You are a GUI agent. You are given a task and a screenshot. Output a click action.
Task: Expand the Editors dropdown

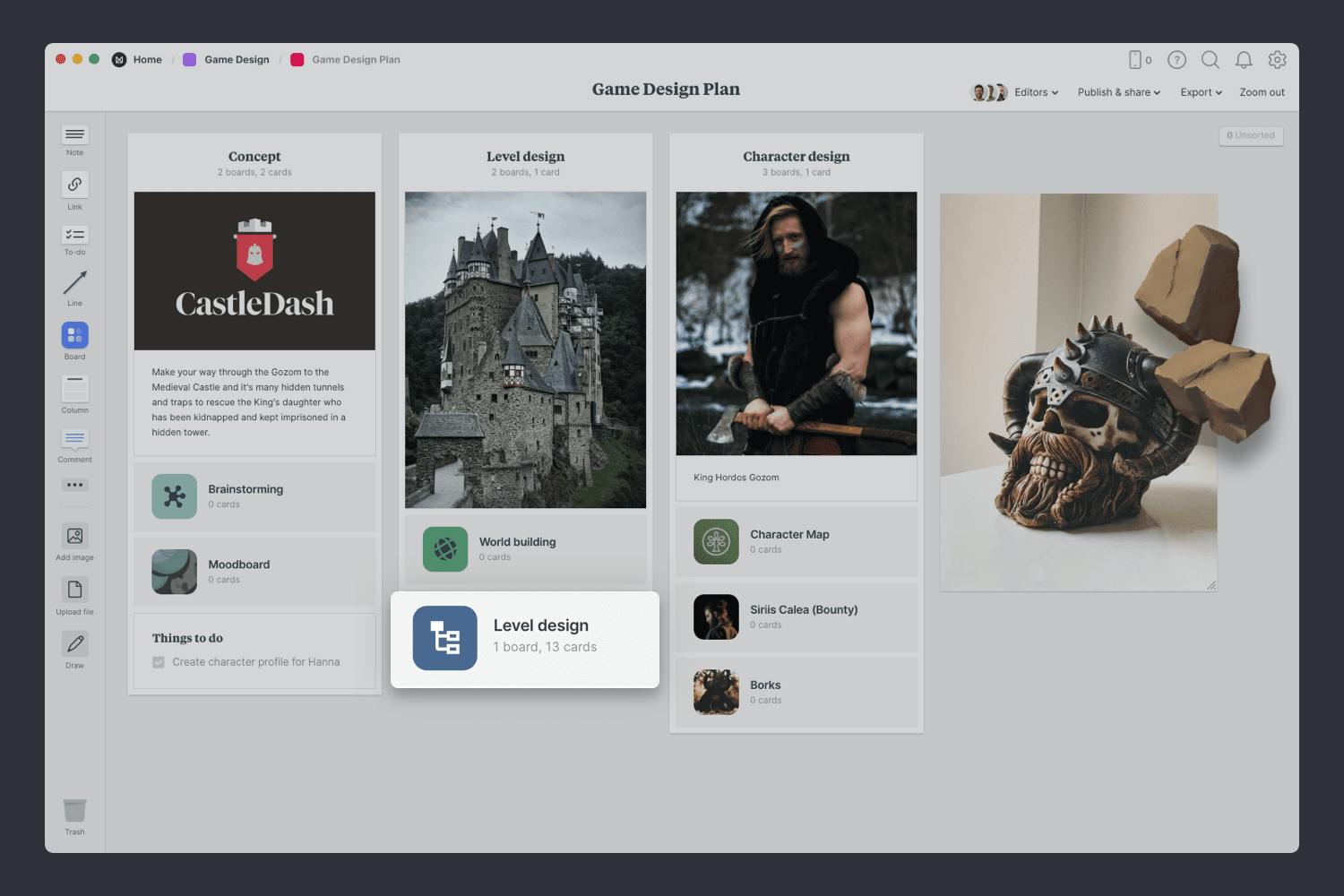(1036, 92)
